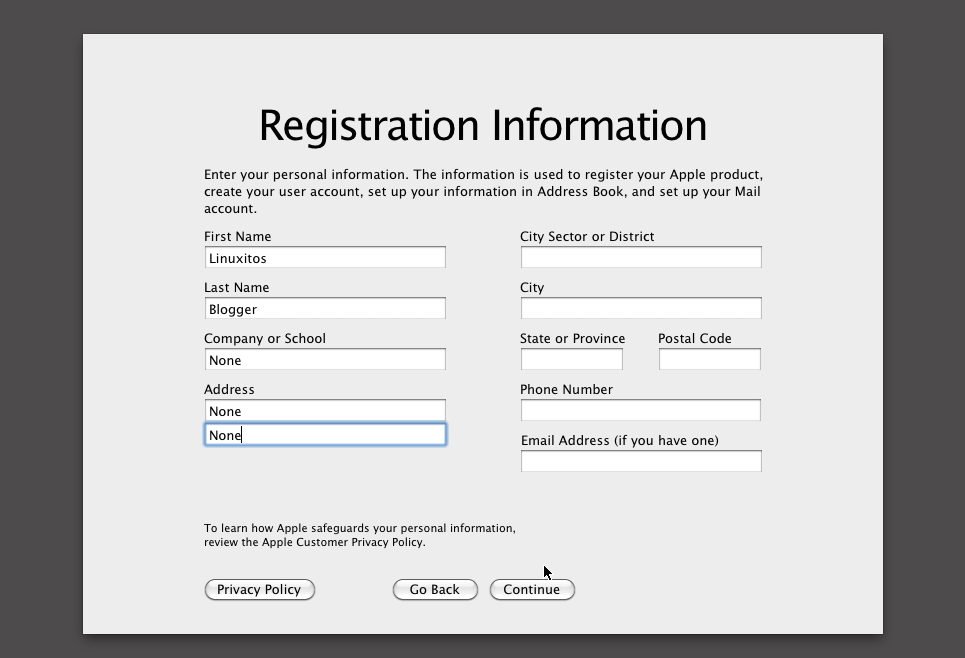Screen dimensions: 965x658
Task: Click the Registration Information heading
Action: pyautogui.click(x=483, y=126)
